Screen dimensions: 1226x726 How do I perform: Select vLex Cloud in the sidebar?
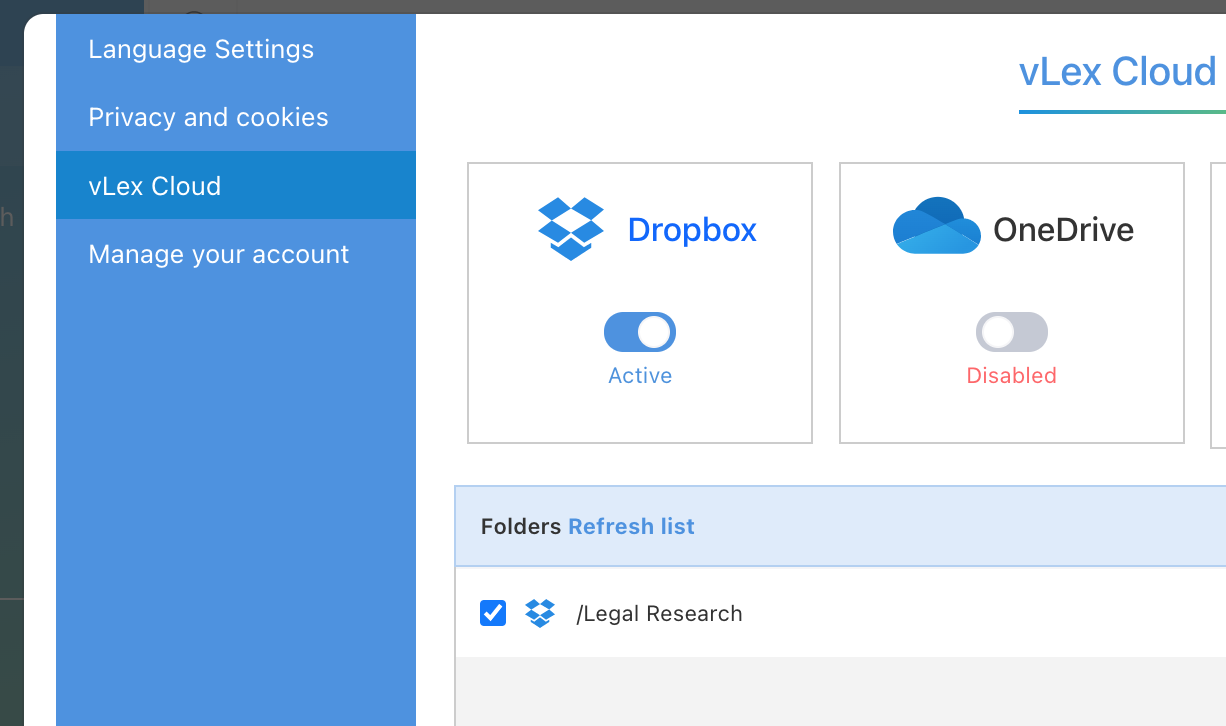tap(236, 185)
